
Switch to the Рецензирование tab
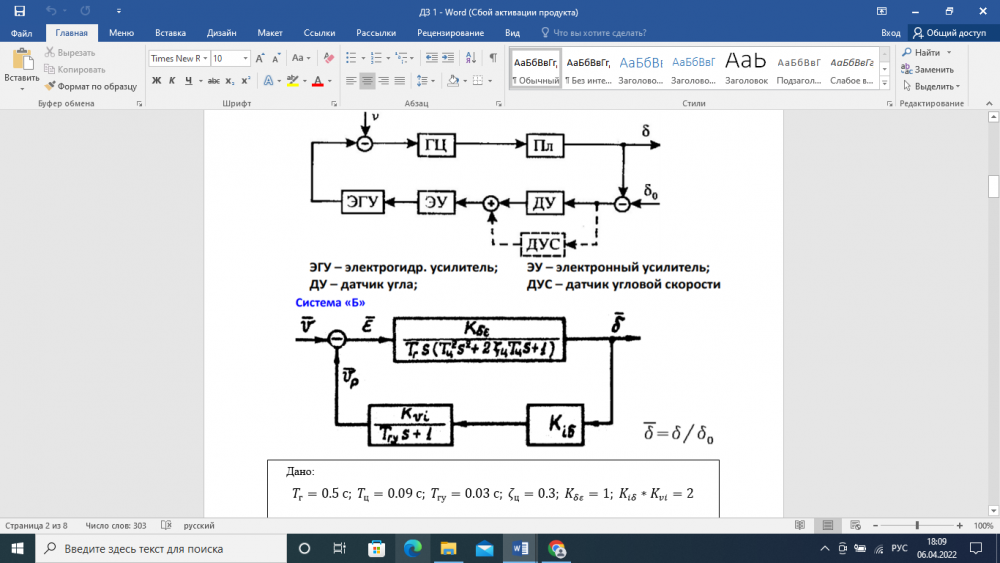[x=450, y=33]
